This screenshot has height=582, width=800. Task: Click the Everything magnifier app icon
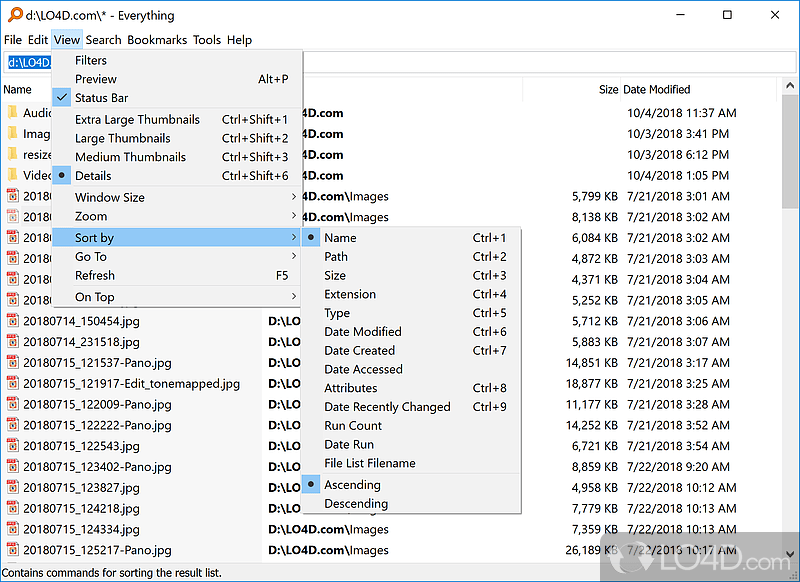point(15,15)
